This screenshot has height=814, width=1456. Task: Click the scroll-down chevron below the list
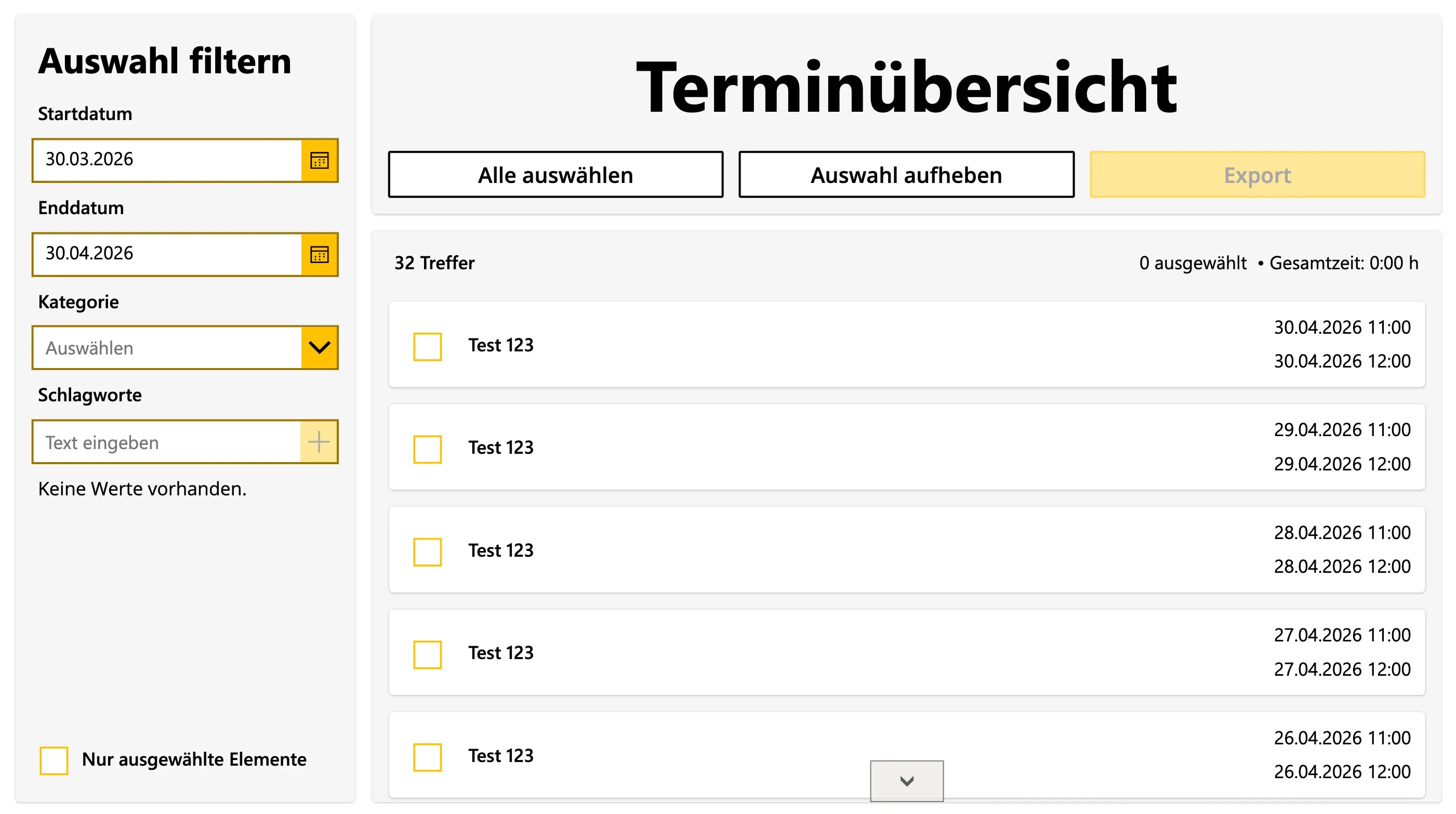[907, 781]
